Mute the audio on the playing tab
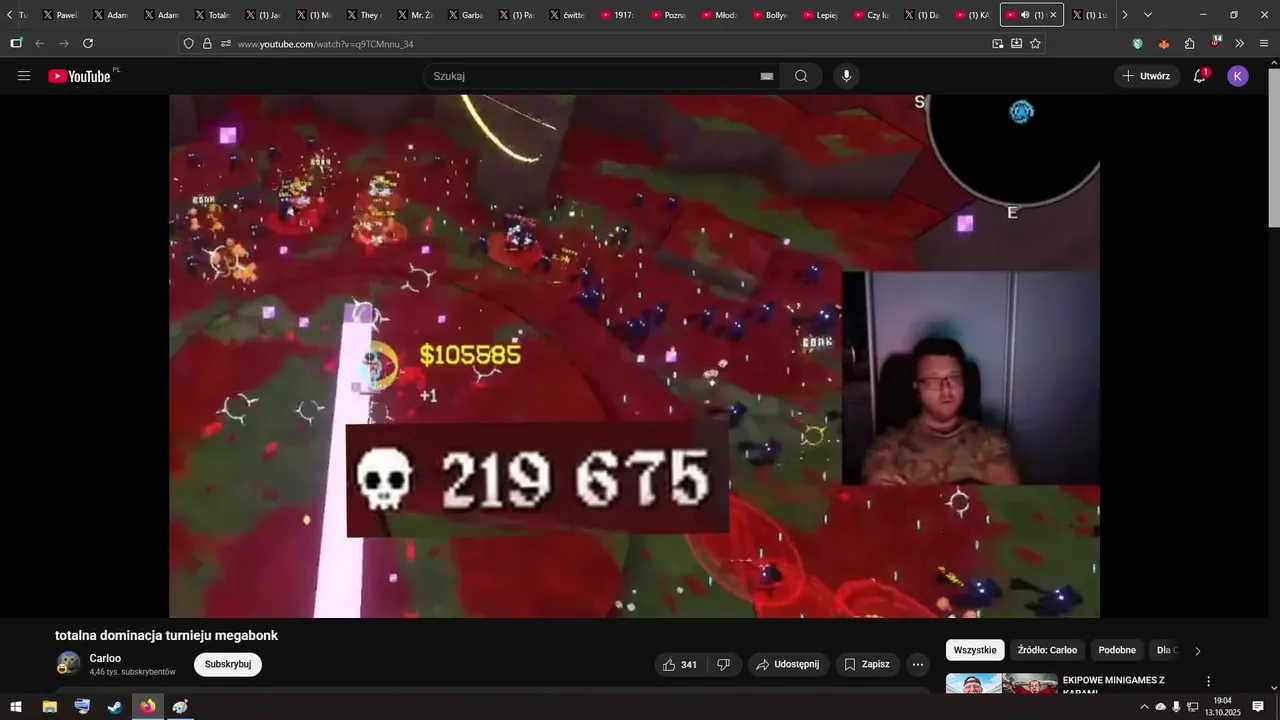This screenshot has height=720, width=1280. click(1025, 15)
